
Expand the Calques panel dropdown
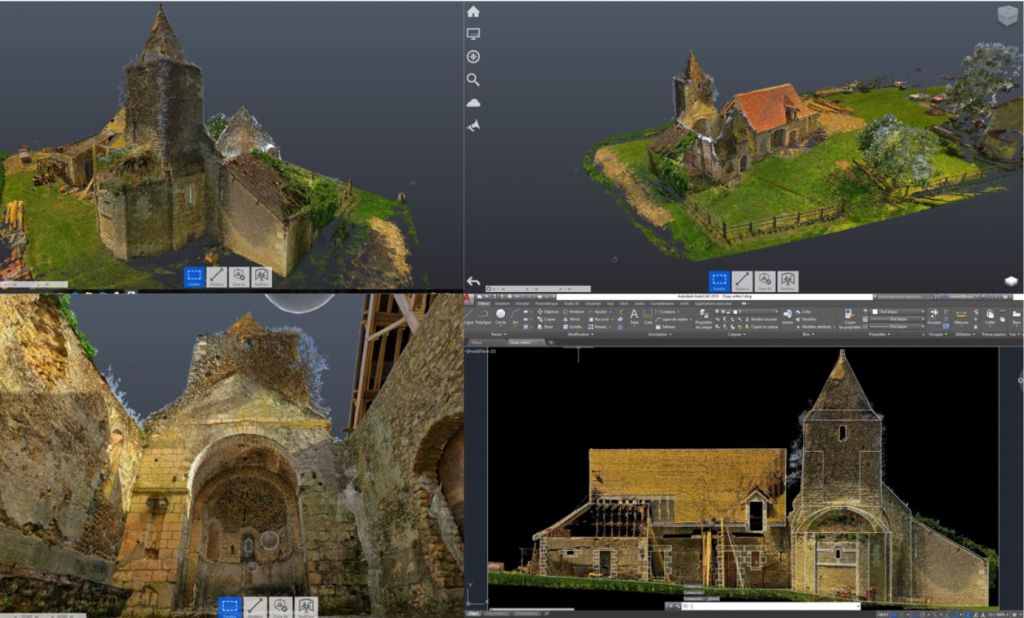[736, 334]
